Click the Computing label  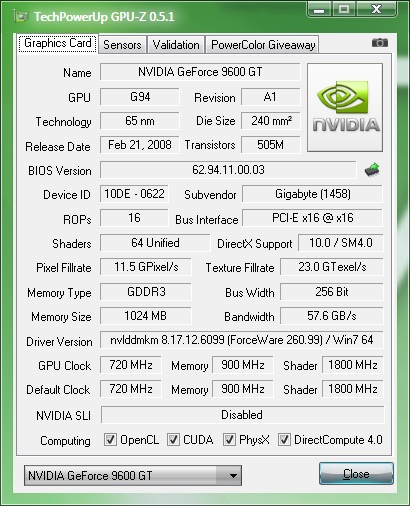point(65,441)
